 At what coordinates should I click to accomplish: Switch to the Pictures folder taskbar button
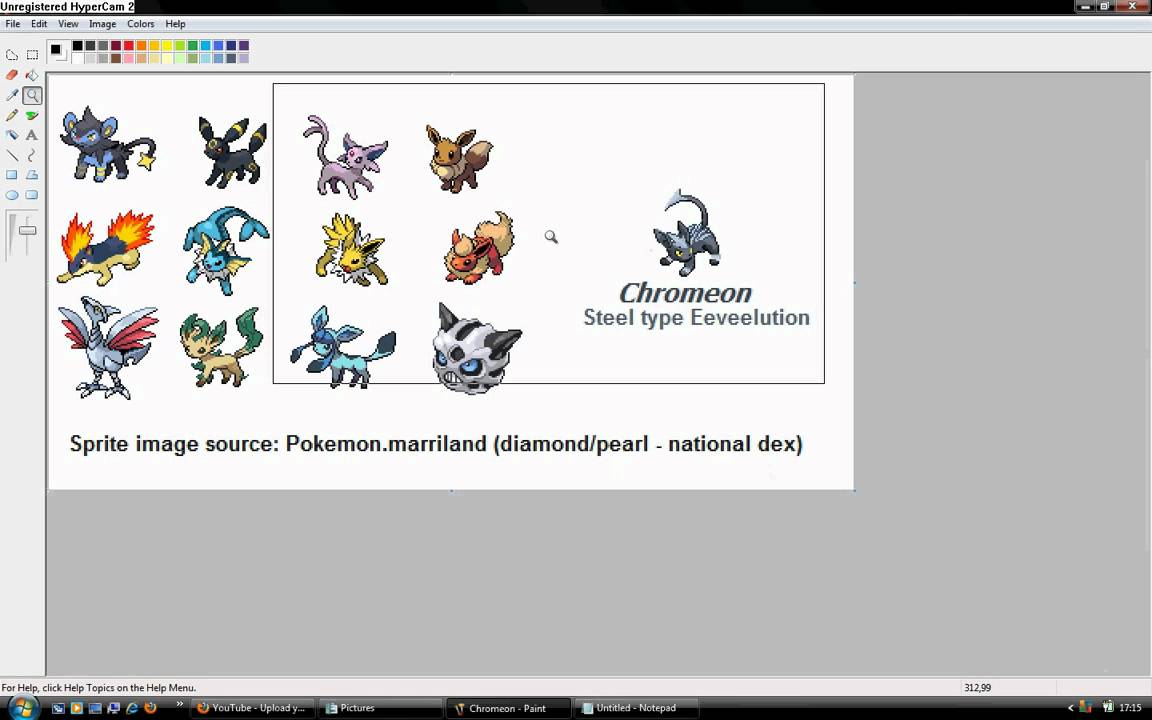coord(381,708)
